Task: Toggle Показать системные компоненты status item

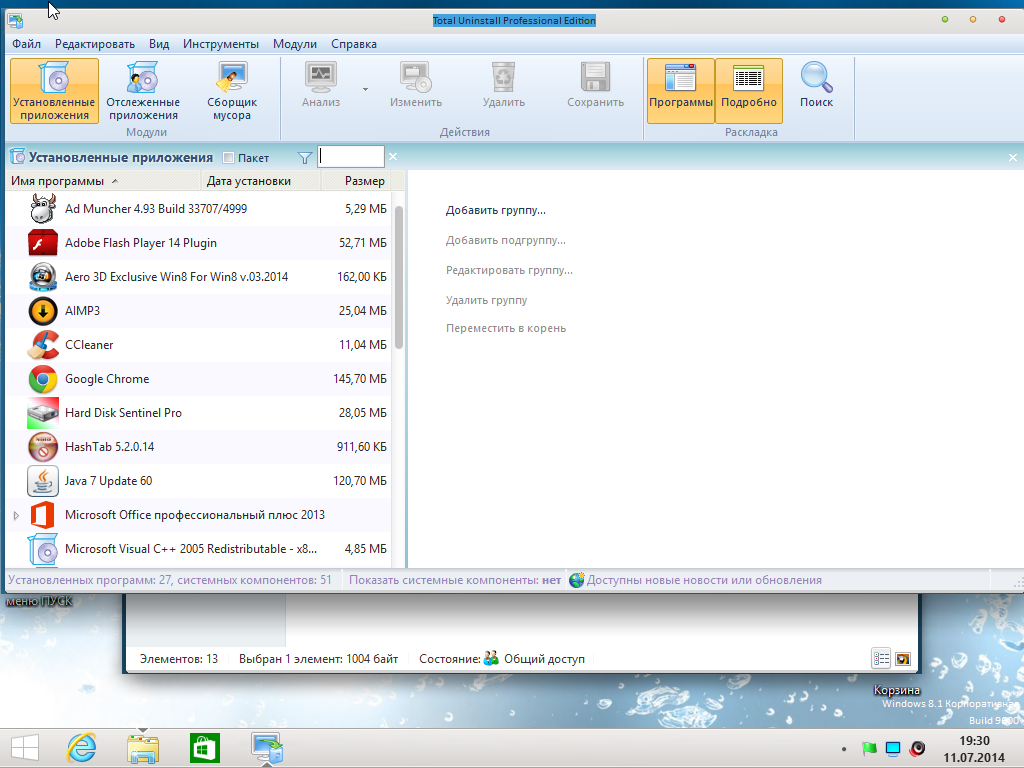Action: [455, 580]
